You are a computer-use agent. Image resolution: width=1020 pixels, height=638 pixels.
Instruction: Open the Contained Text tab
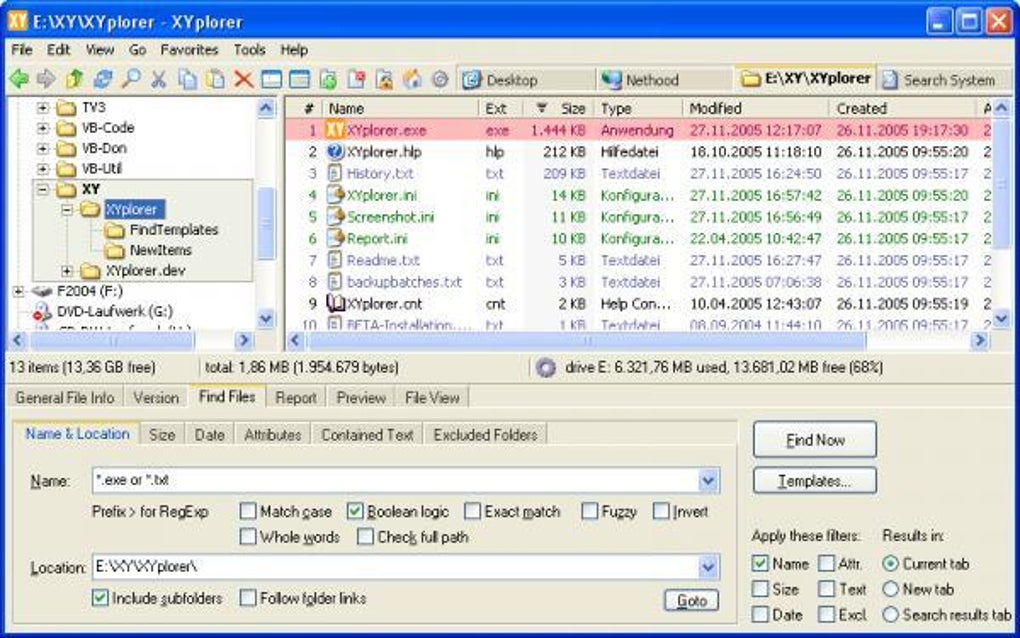[368, 435]
